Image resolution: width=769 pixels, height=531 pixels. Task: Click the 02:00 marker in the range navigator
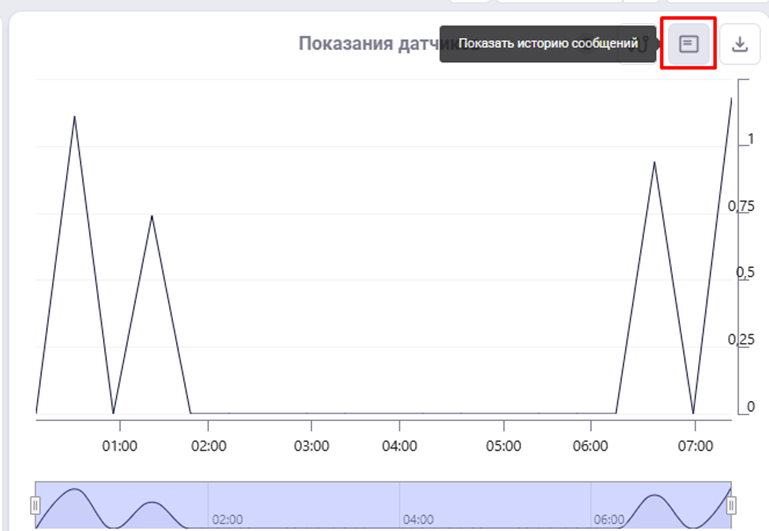[x=227, y=520]
